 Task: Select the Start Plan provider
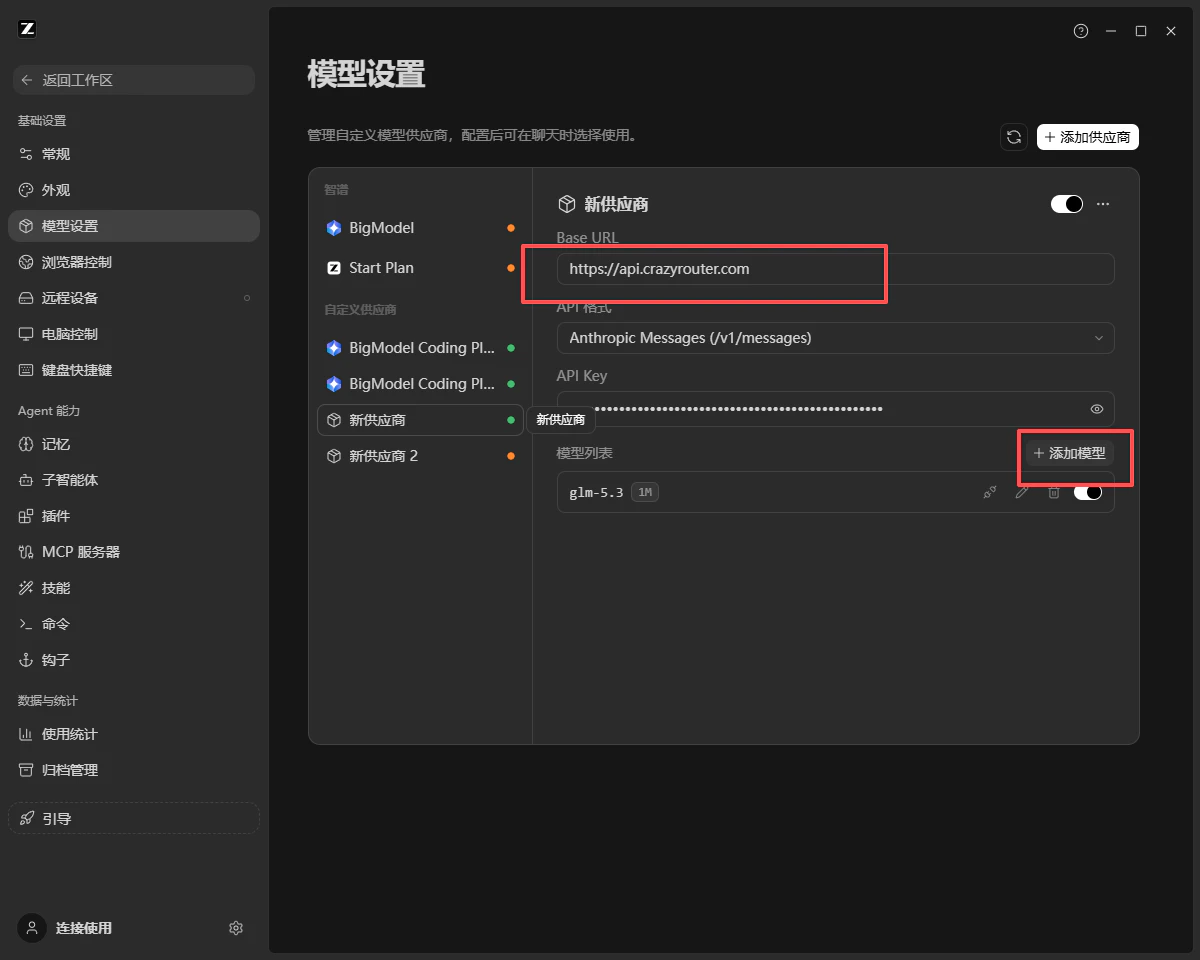420,268
